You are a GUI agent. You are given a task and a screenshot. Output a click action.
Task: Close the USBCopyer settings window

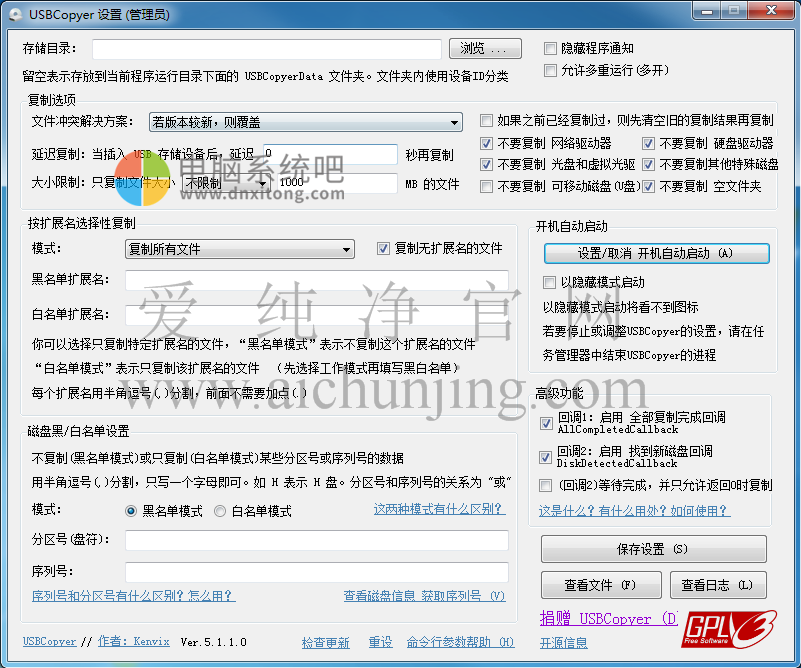coord(771,10)
